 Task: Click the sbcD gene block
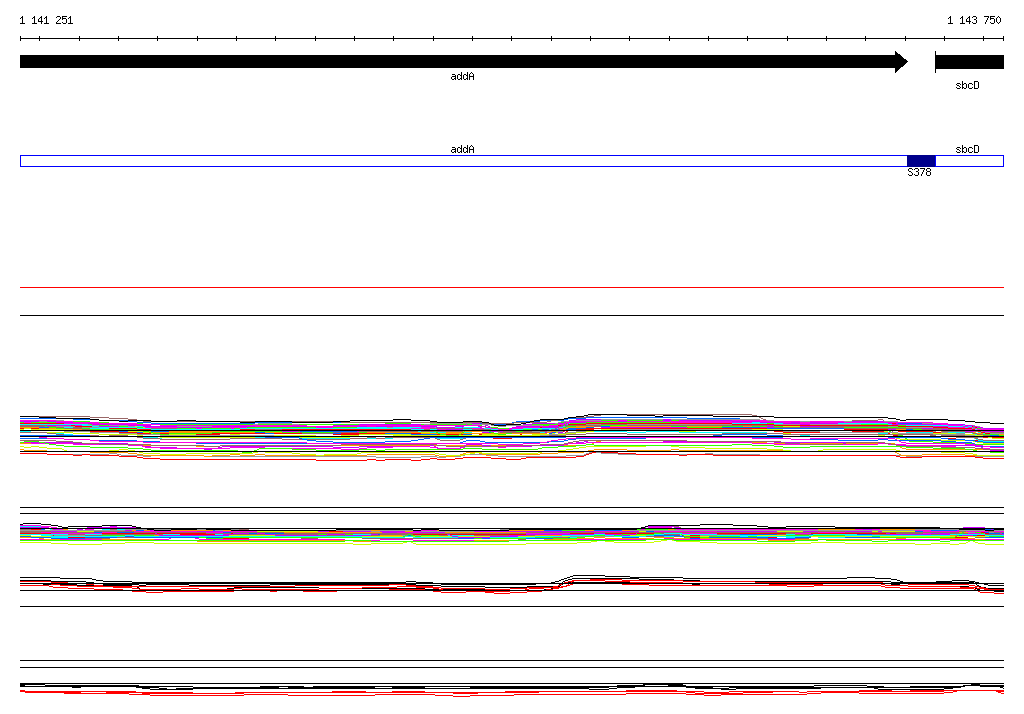(x=969, y=62)
